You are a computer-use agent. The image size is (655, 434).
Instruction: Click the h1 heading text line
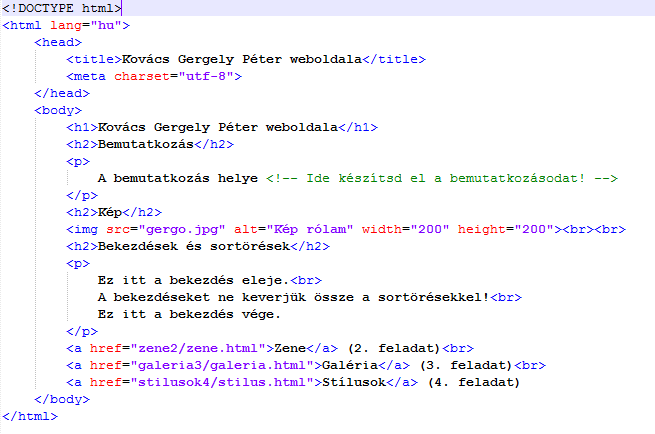221,127
